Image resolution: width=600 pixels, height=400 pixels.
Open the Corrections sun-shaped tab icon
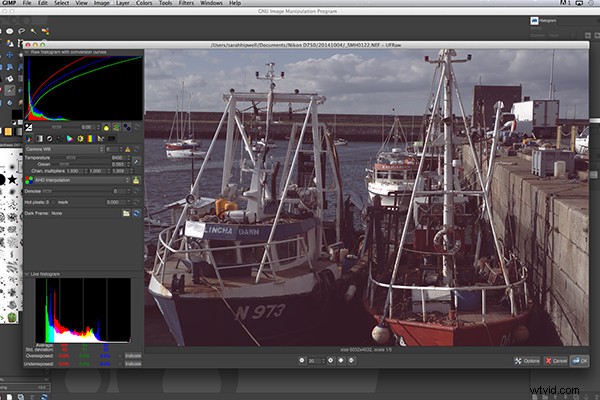[80, 139]
